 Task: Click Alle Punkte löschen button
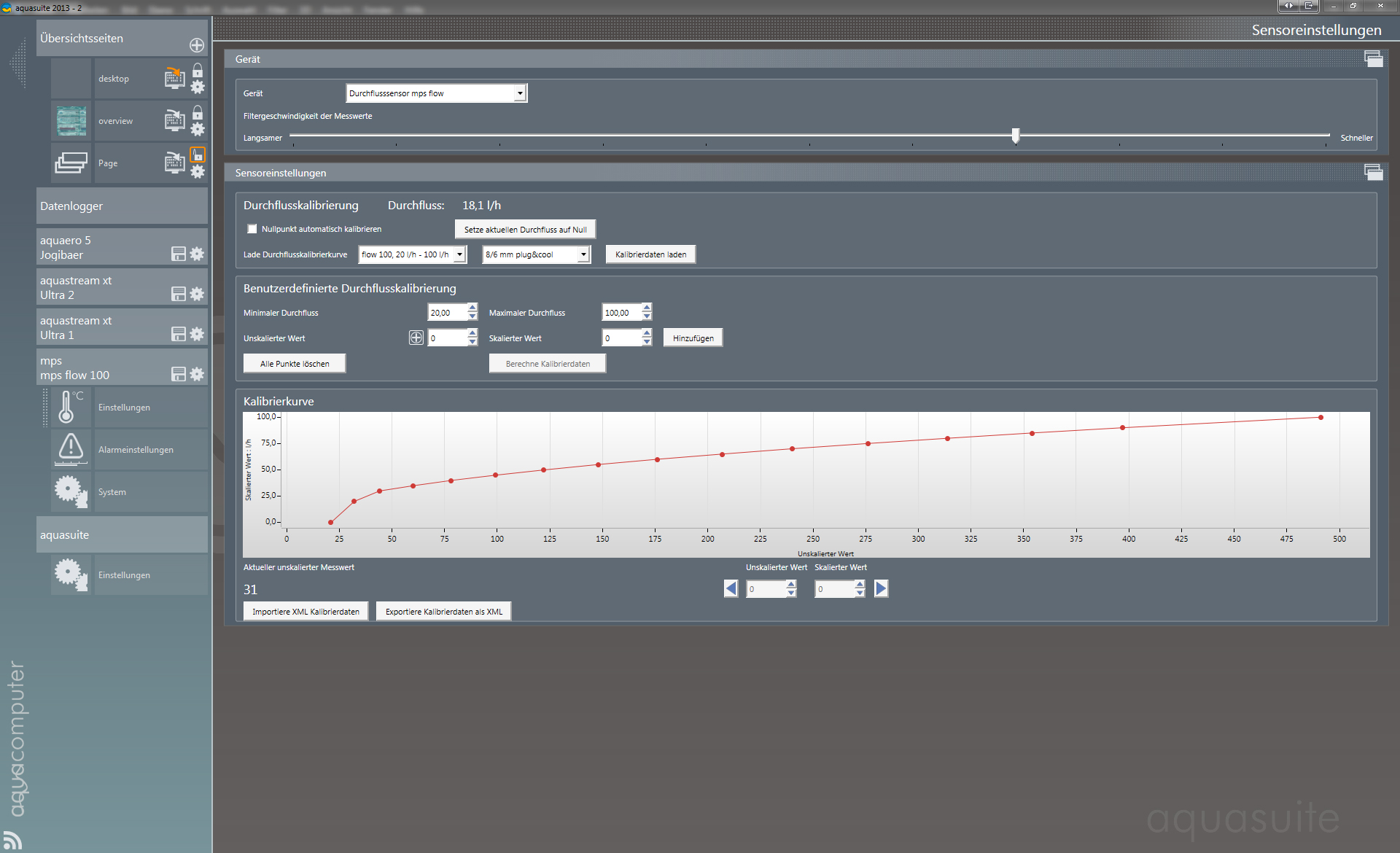pyautogui.click(x=295, y=364)
